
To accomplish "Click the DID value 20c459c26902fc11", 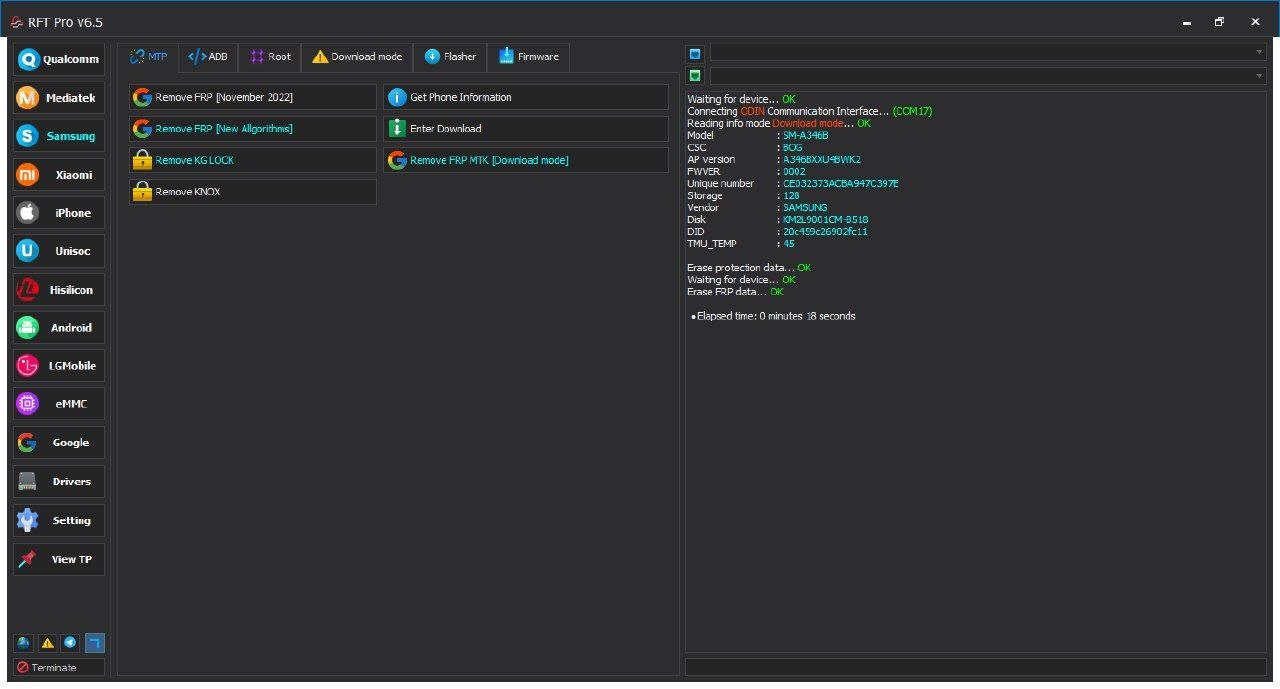I will 825,232.
